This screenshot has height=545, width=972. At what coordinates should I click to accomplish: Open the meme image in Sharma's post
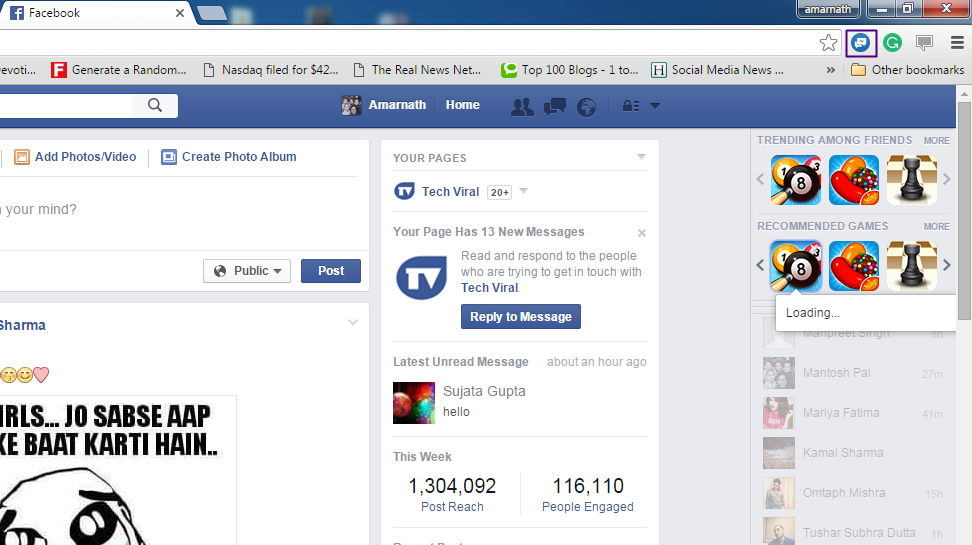[x=118, y=470]
